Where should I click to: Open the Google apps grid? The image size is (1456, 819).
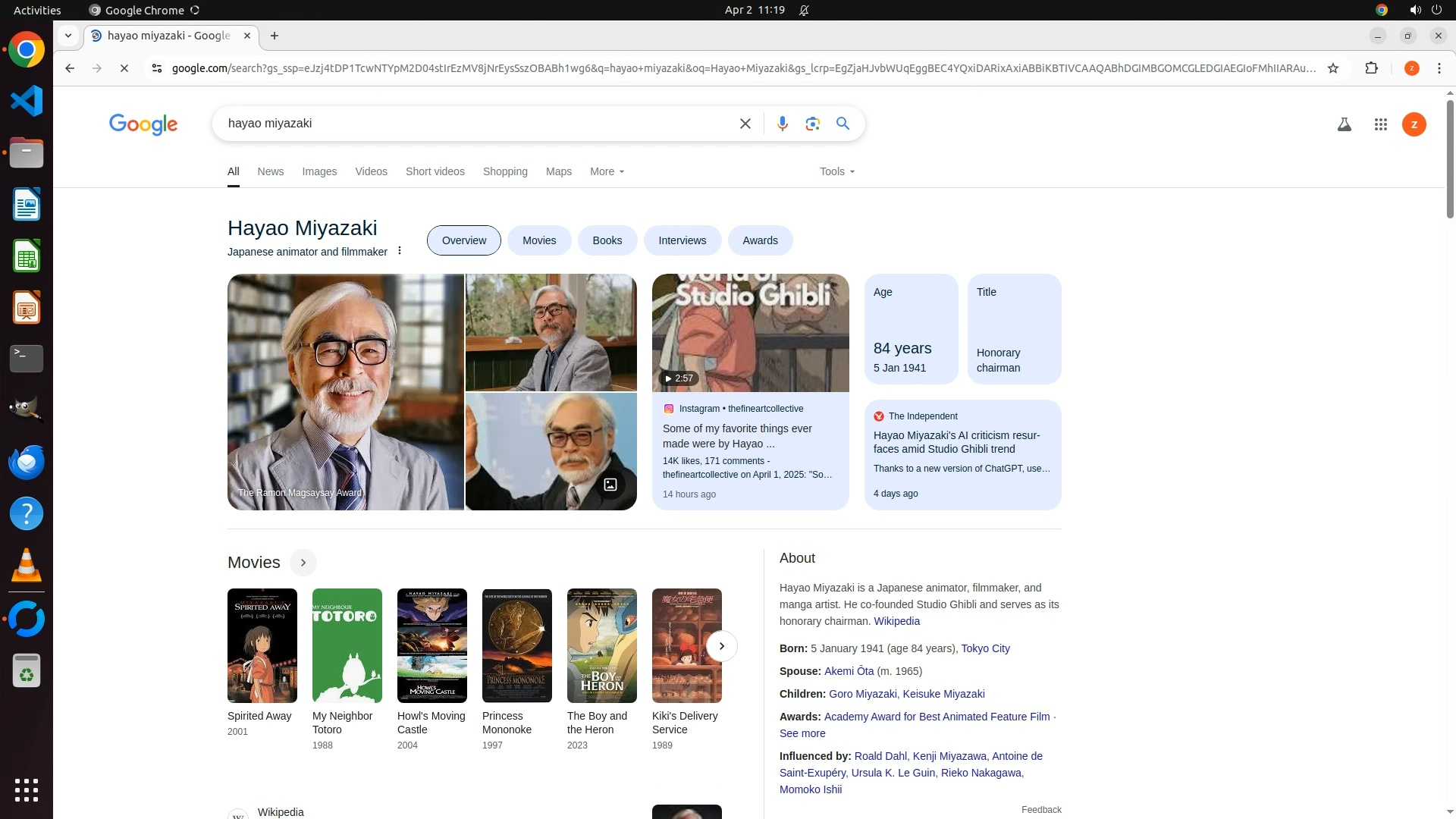1380,124
